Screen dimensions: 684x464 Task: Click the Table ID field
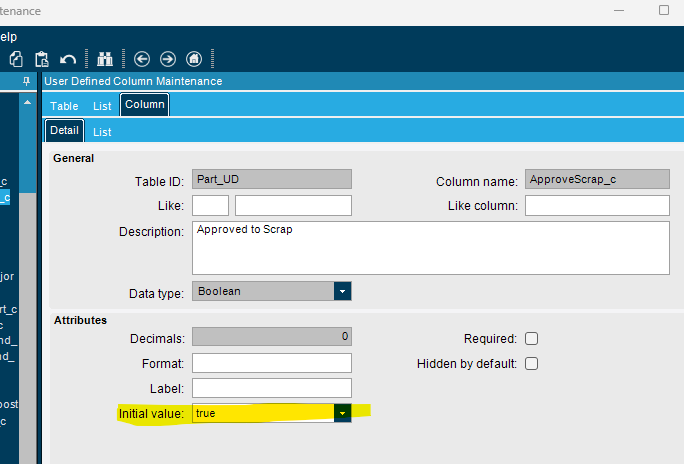pyautogui.click(x=272, y=179)
